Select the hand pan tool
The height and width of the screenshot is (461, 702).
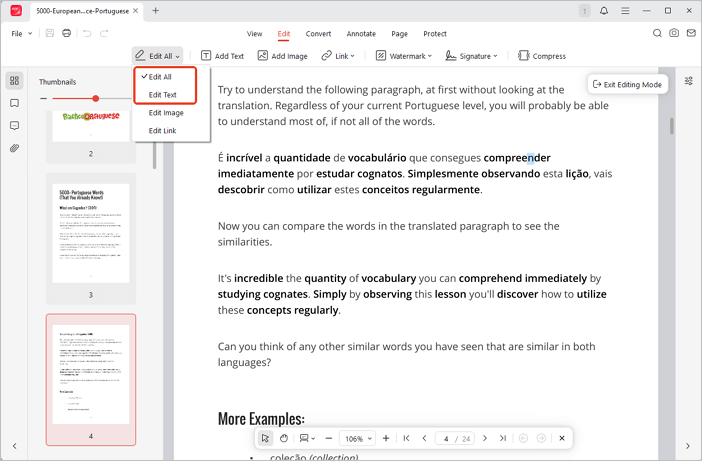[x=284, y=438]
